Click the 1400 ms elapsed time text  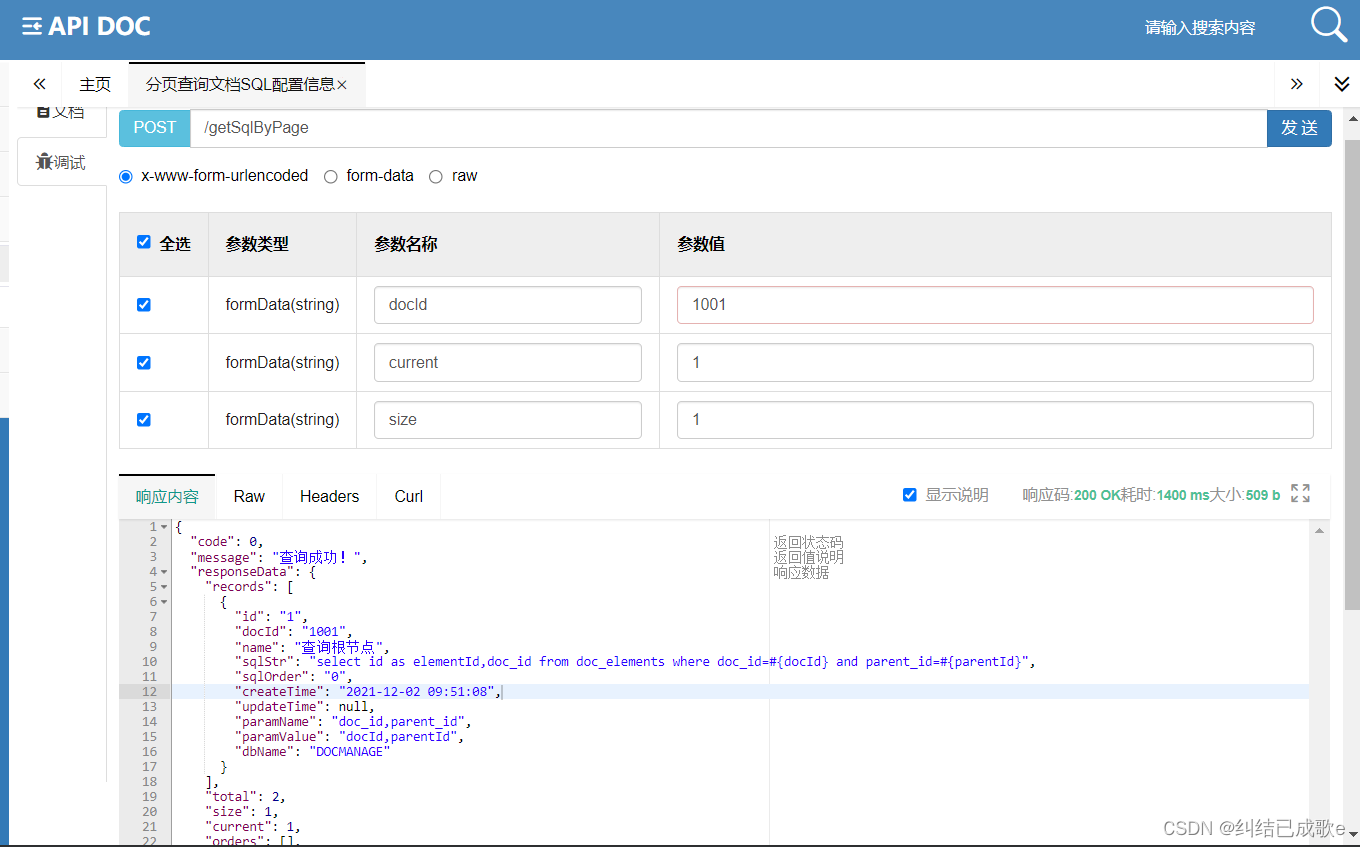(x=1183, y=495)
